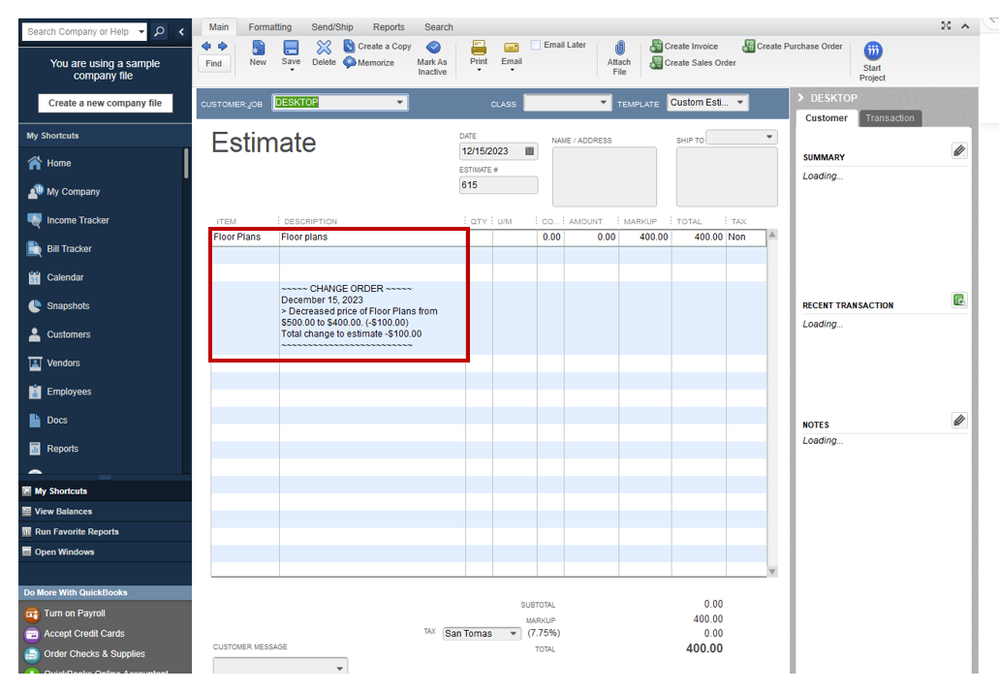Select Open Windows section
The width and height of the screenshot is (999, 695).
[x=105, y=552]
